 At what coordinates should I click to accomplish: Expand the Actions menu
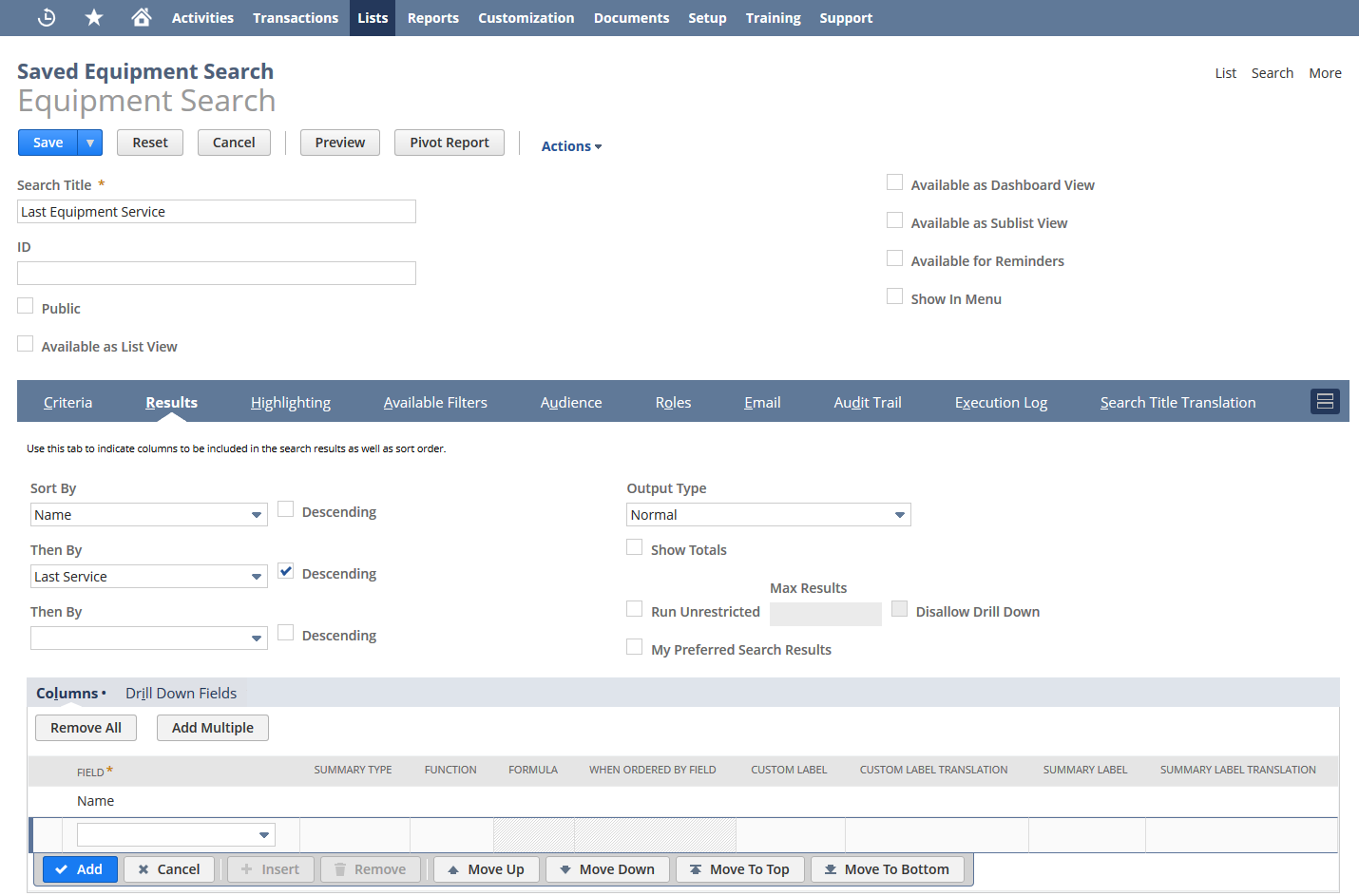571,146
